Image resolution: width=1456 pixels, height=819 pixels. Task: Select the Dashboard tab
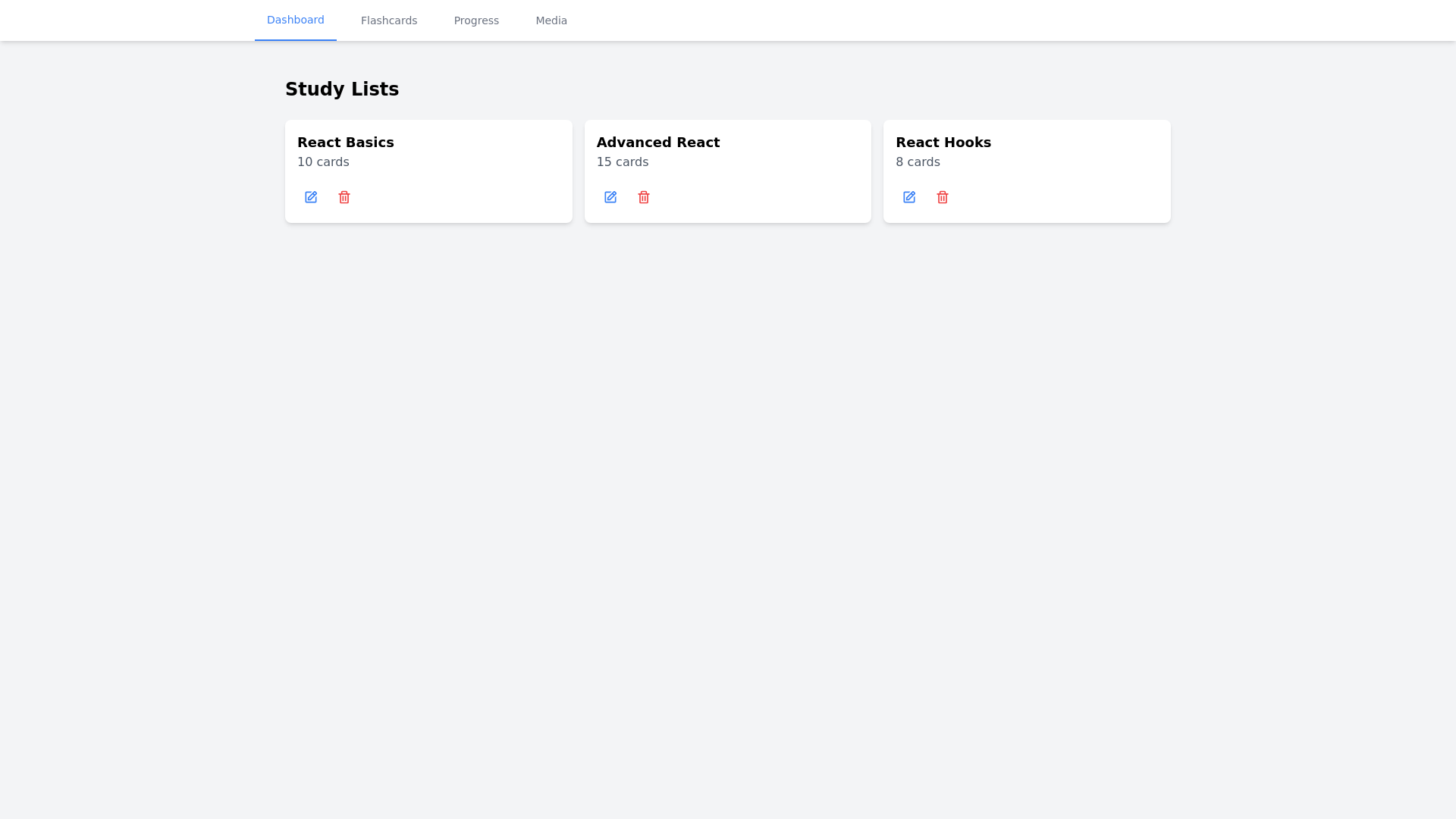[x=296, y=20]
